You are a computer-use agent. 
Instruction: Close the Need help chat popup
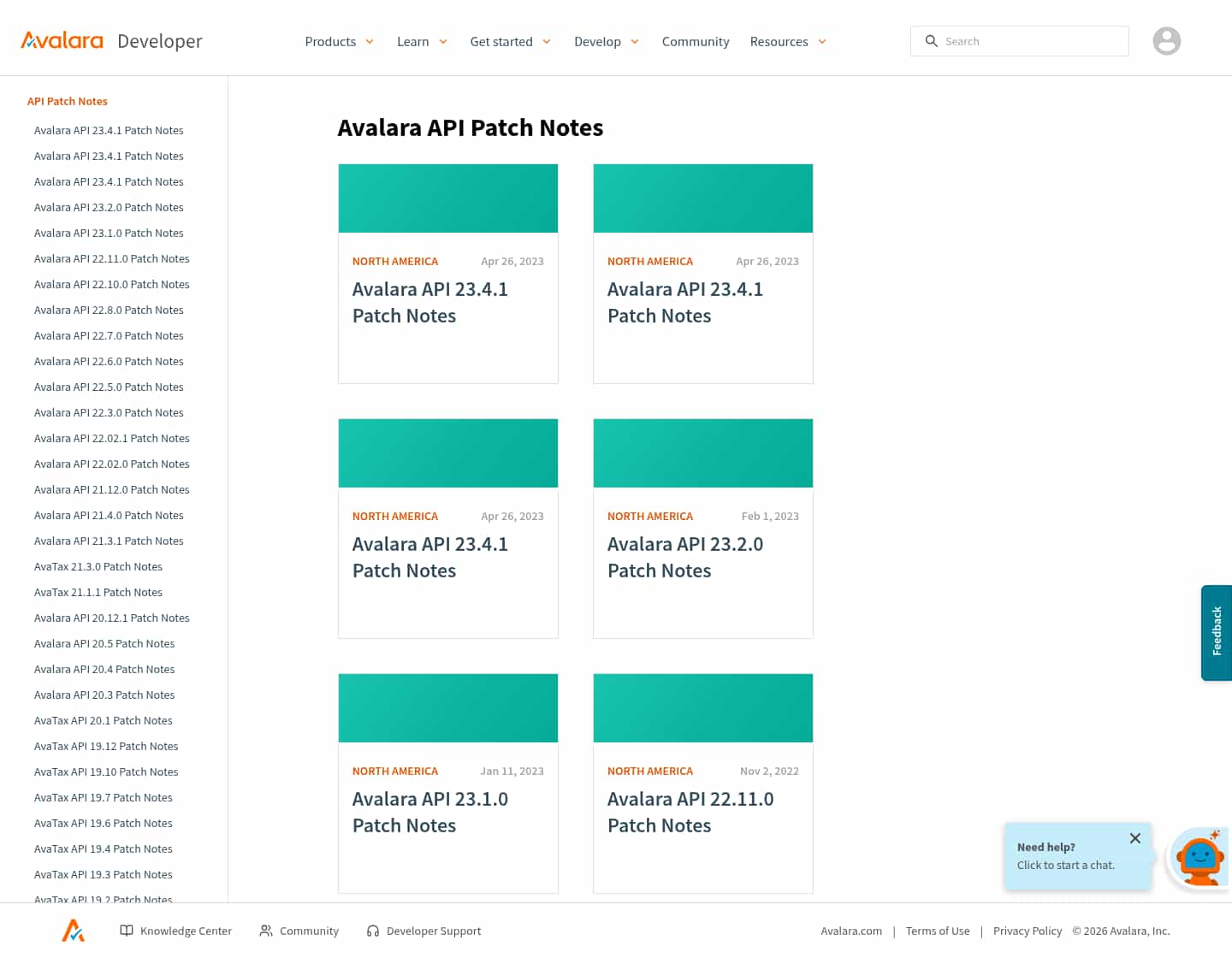(x=1134, y=838)
